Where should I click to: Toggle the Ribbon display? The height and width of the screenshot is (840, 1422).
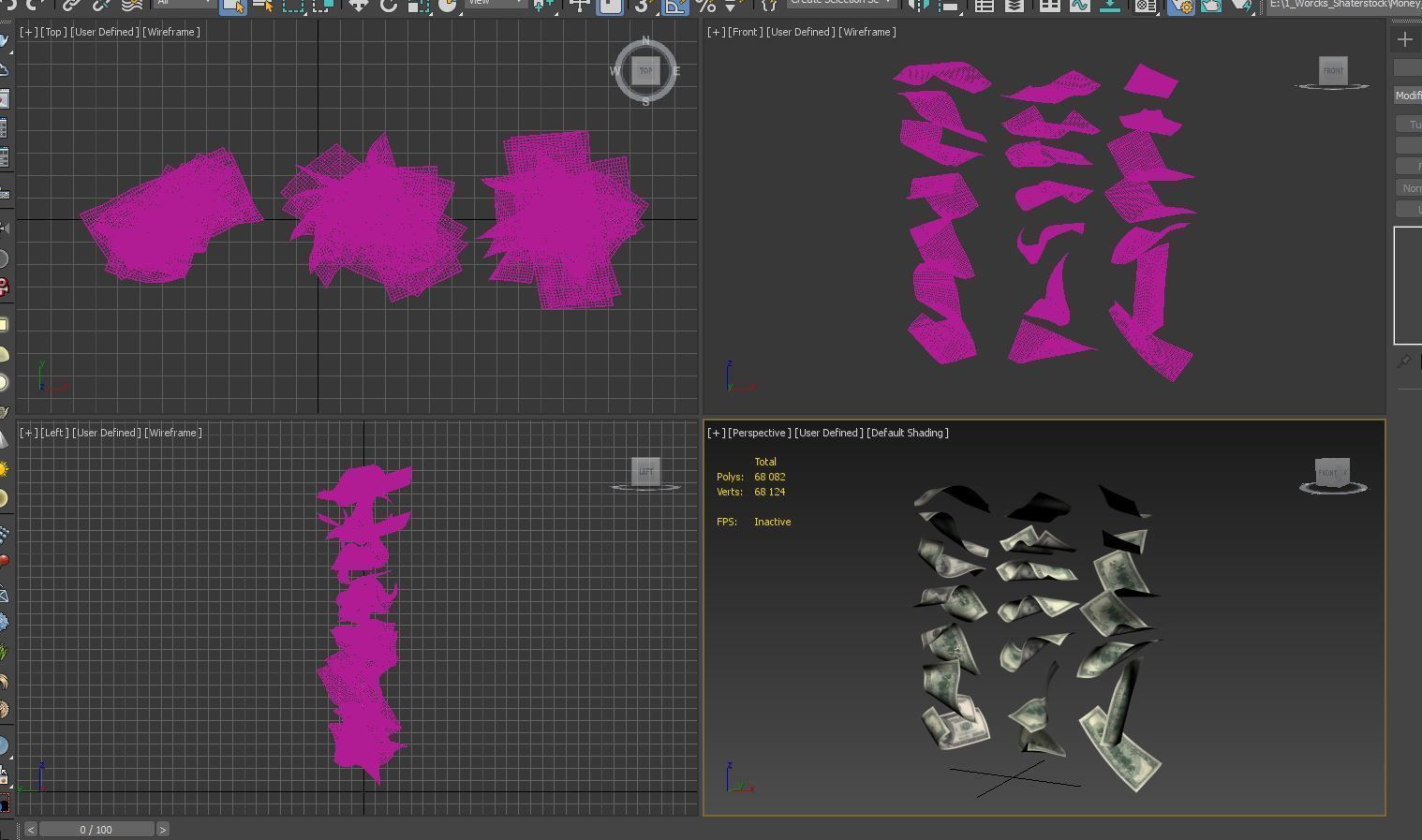tap(1049, 4)
